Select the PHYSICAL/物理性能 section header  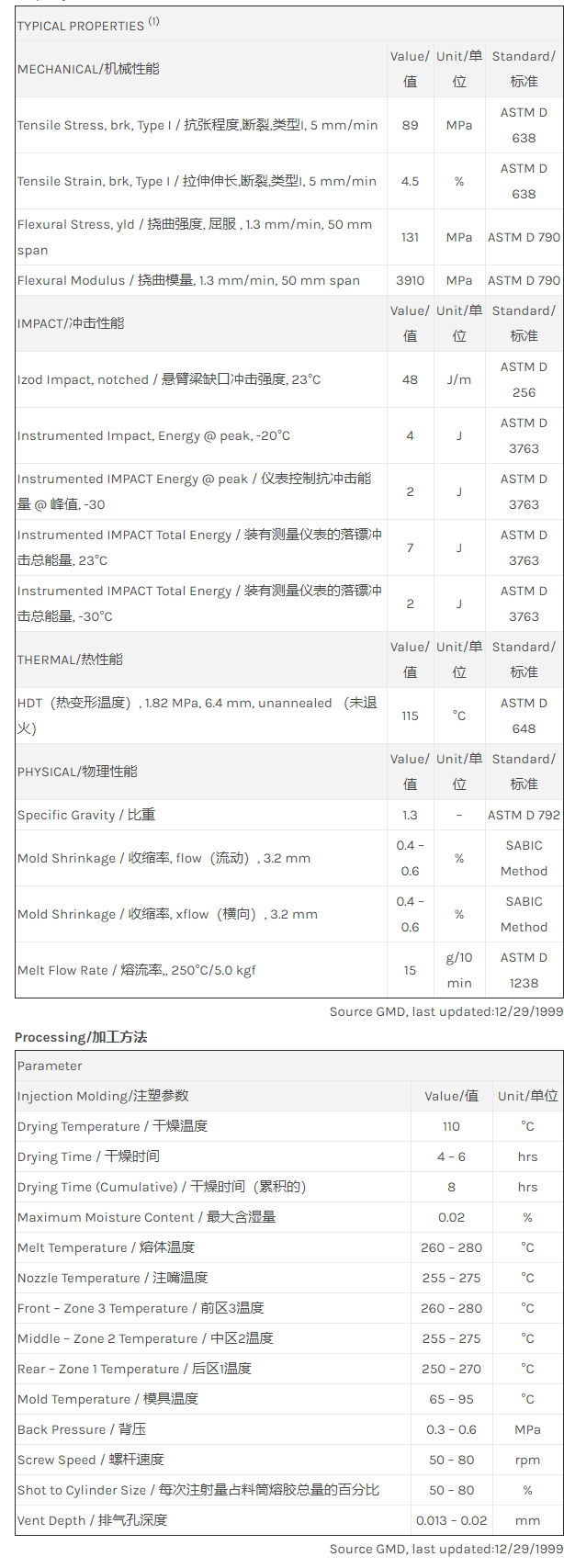(77, 772)
